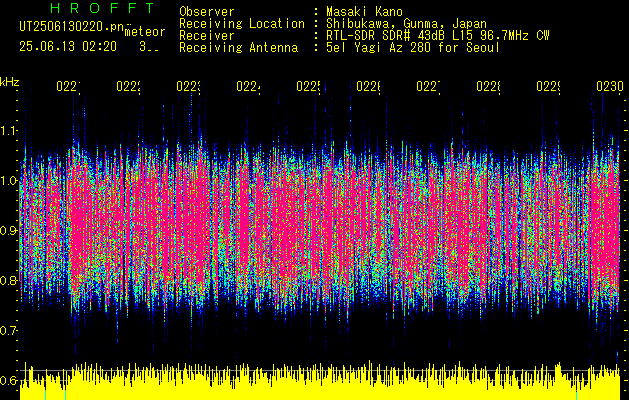The height and width of the screenshot is (400, 629).
Task: Click the 0230 time marker
Action: (610, 86)
